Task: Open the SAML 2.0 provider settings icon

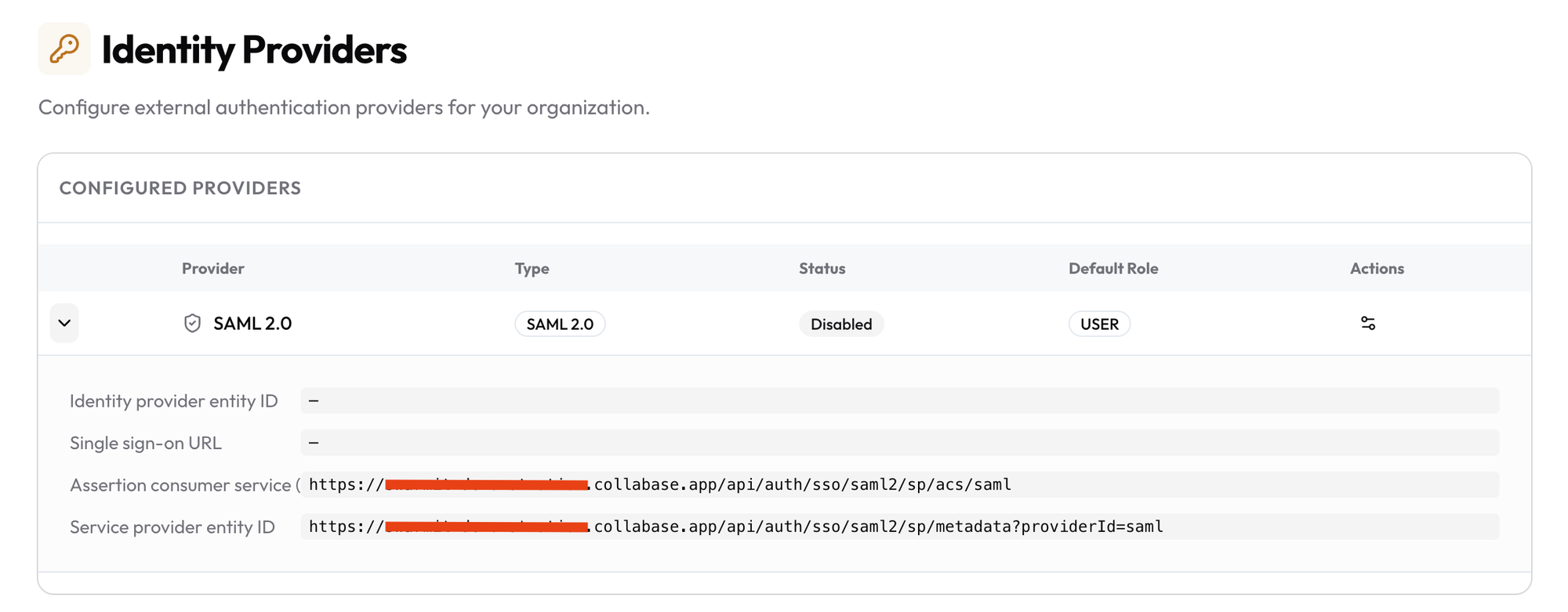Action: coord(1368,323)
